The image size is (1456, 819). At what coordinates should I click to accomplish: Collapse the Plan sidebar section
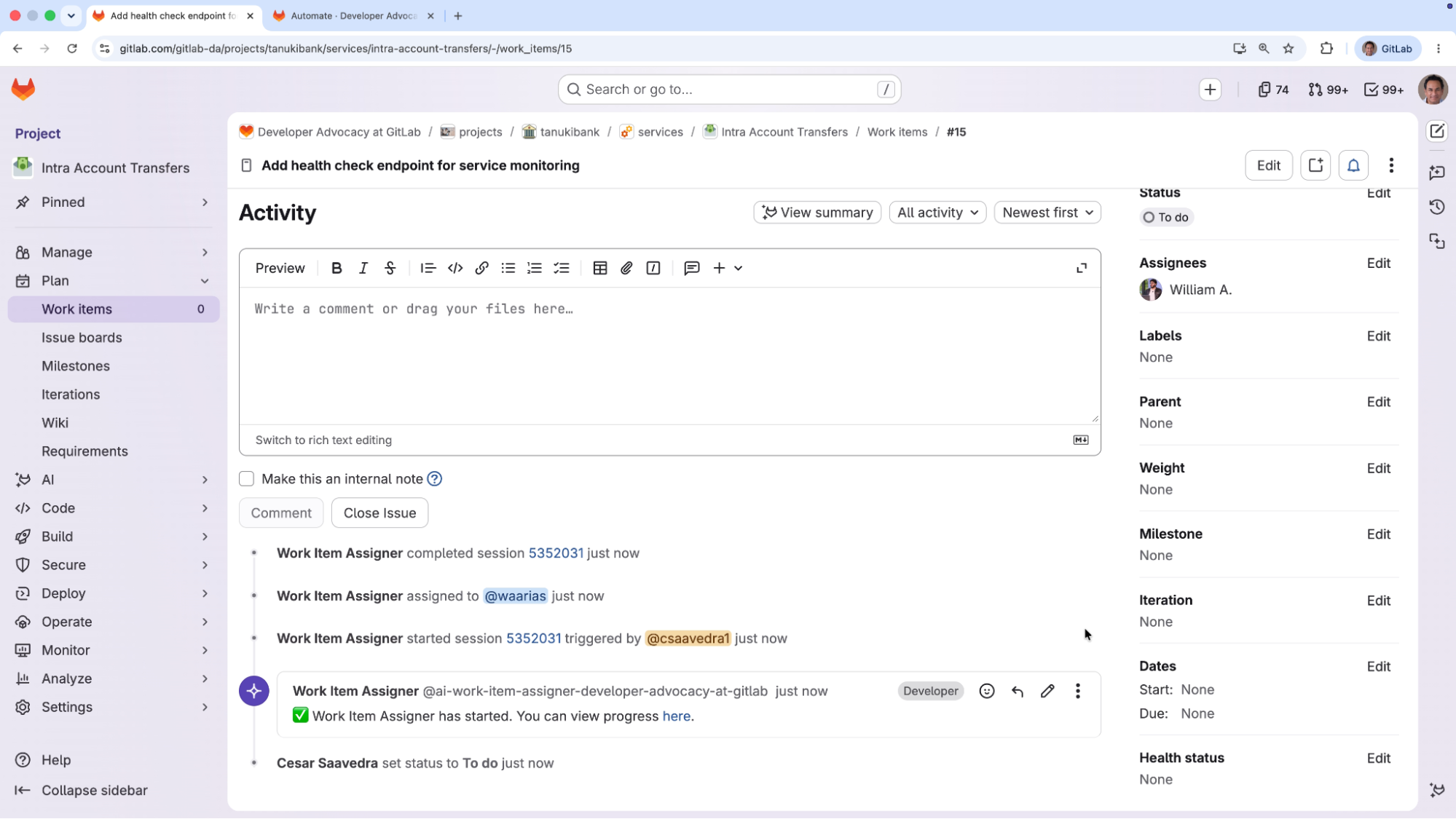(114, 281)
